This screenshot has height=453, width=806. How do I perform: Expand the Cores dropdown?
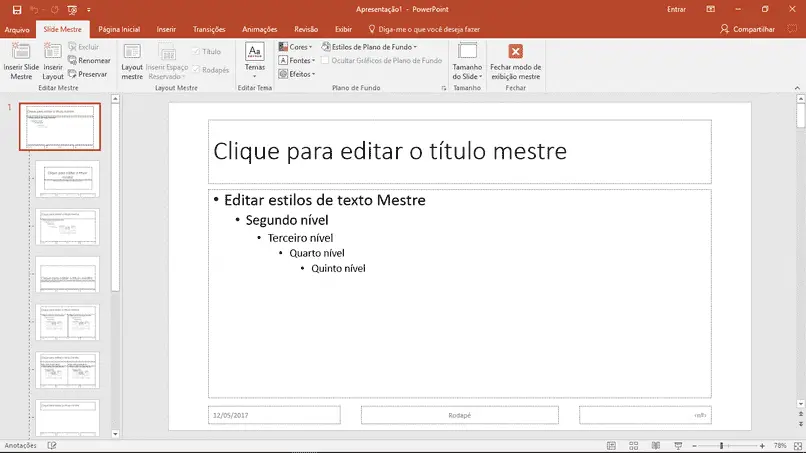tap(296, 47)
